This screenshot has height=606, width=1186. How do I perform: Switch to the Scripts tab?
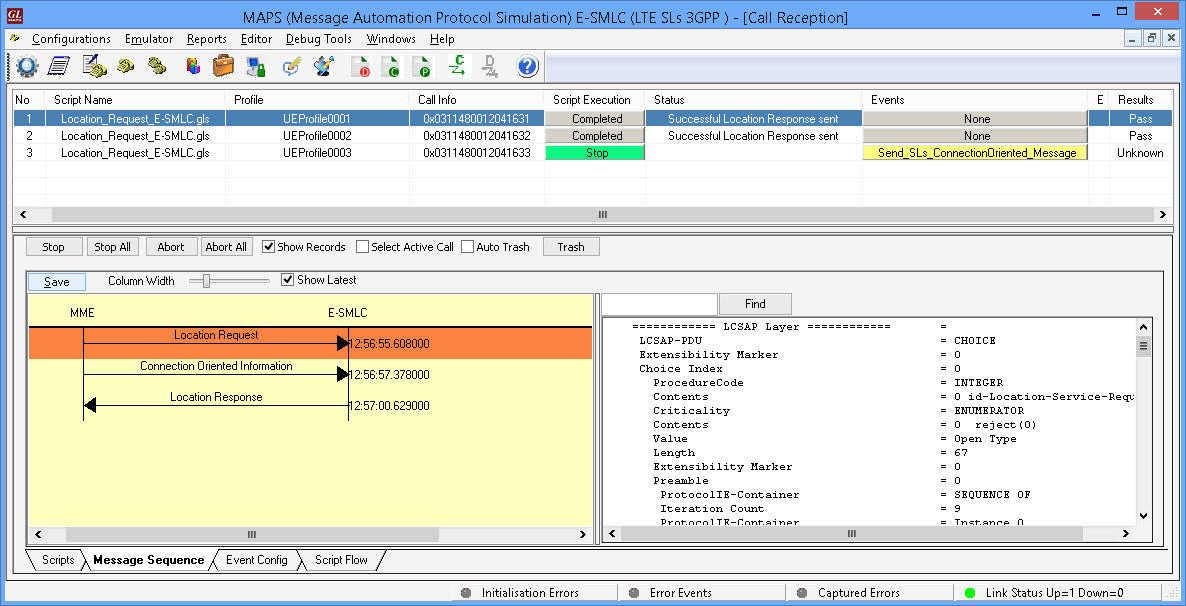[x=57, y=560]
